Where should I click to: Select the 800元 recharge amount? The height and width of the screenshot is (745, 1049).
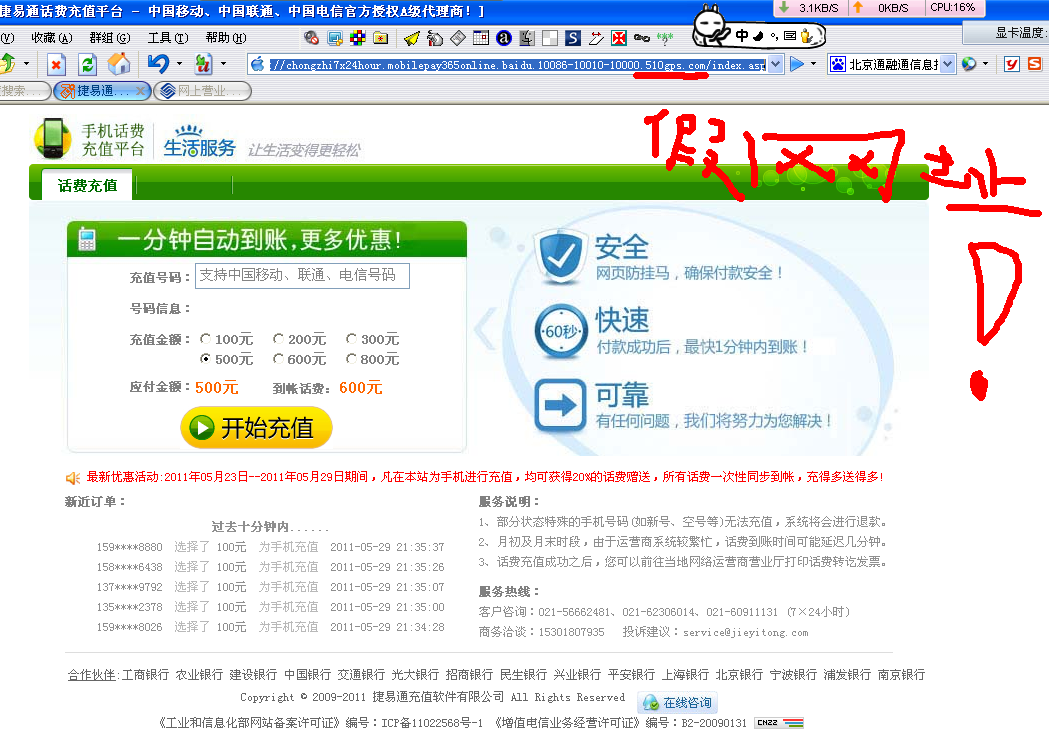(x=351, y=358)
